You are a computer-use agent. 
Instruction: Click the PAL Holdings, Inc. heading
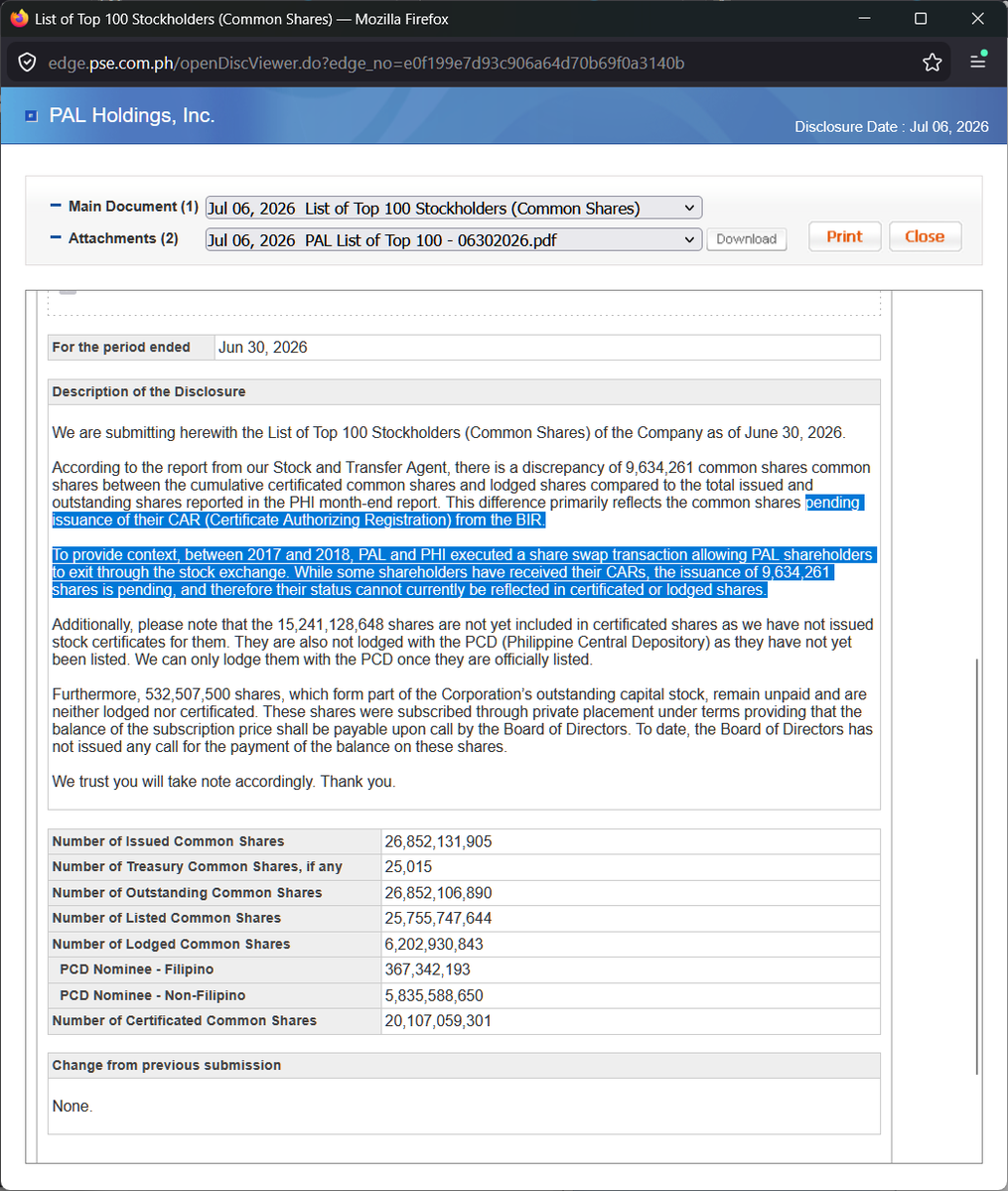pos(131,115)
